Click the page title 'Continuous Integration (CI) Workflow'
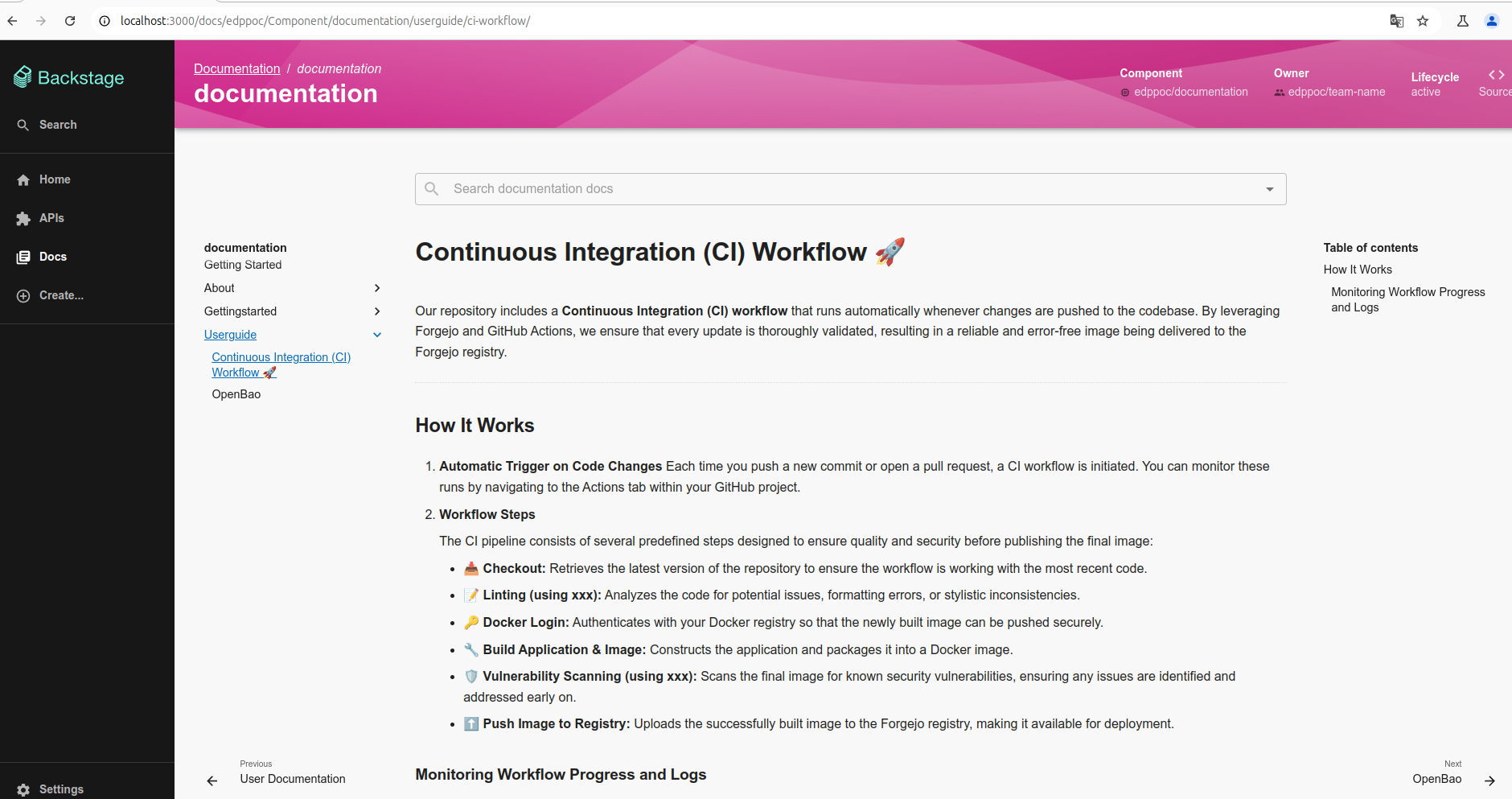 point(641,252)
